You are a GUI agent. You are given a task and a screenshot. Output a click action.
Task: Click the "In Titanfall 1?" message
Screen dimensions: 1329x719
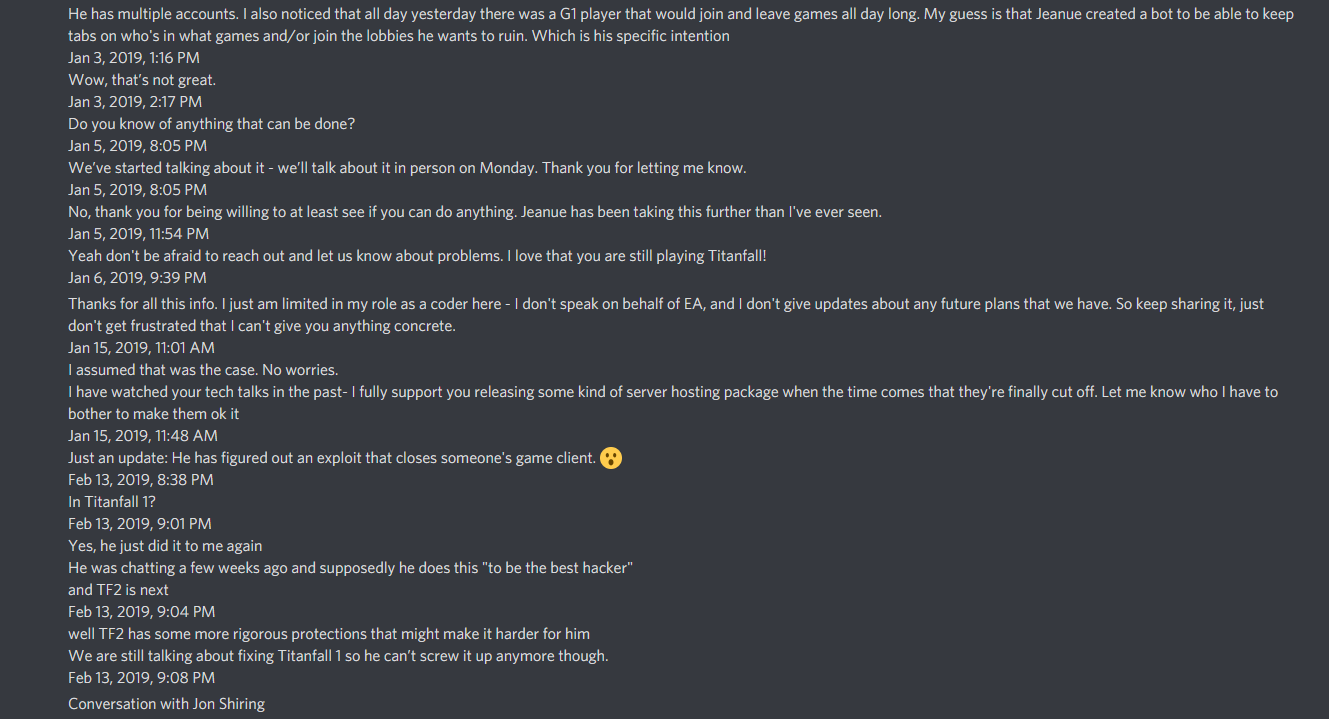(x=112, y=502)
